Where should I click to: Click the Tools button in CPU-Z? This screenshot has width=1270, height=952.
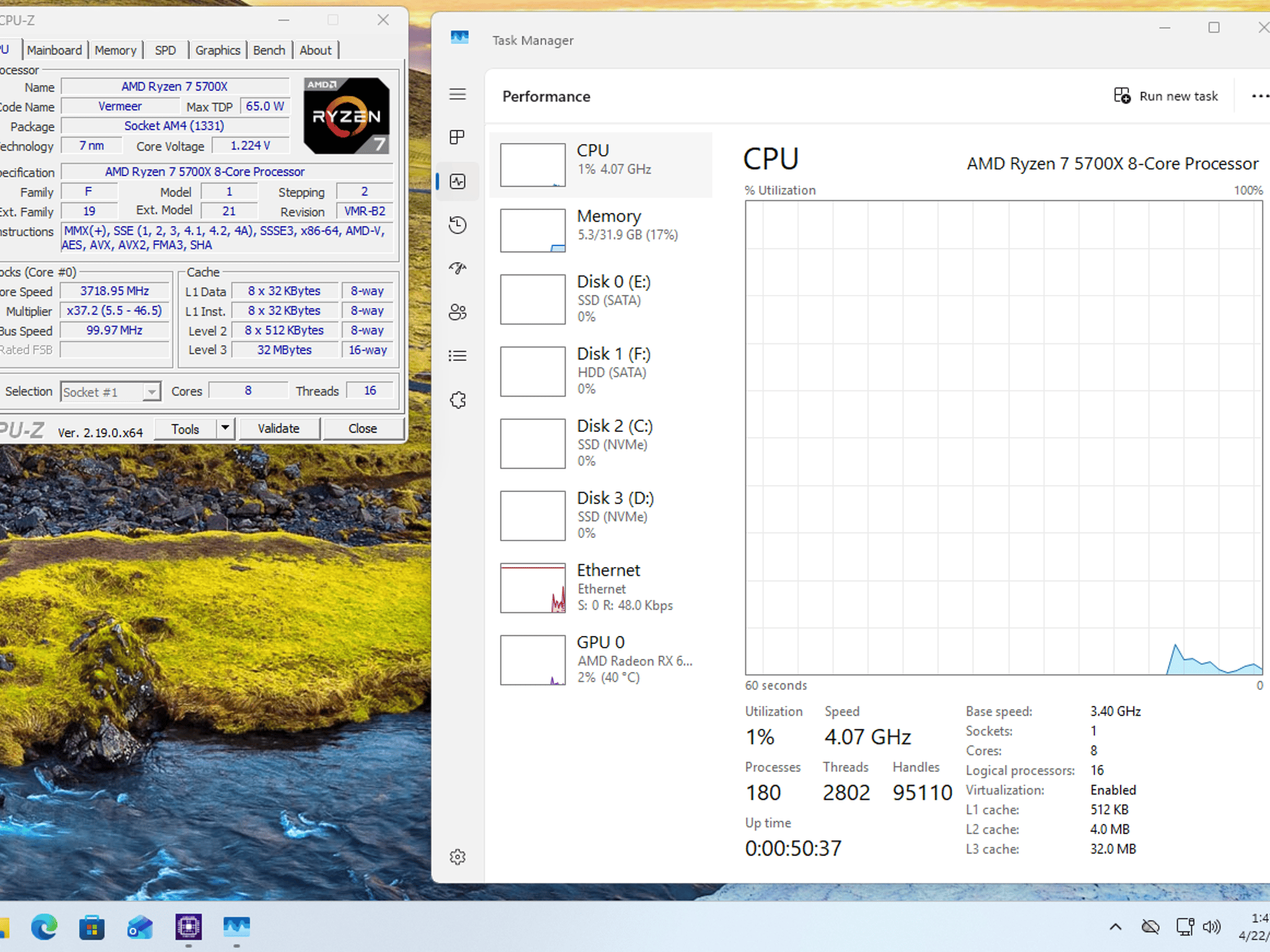185,429
